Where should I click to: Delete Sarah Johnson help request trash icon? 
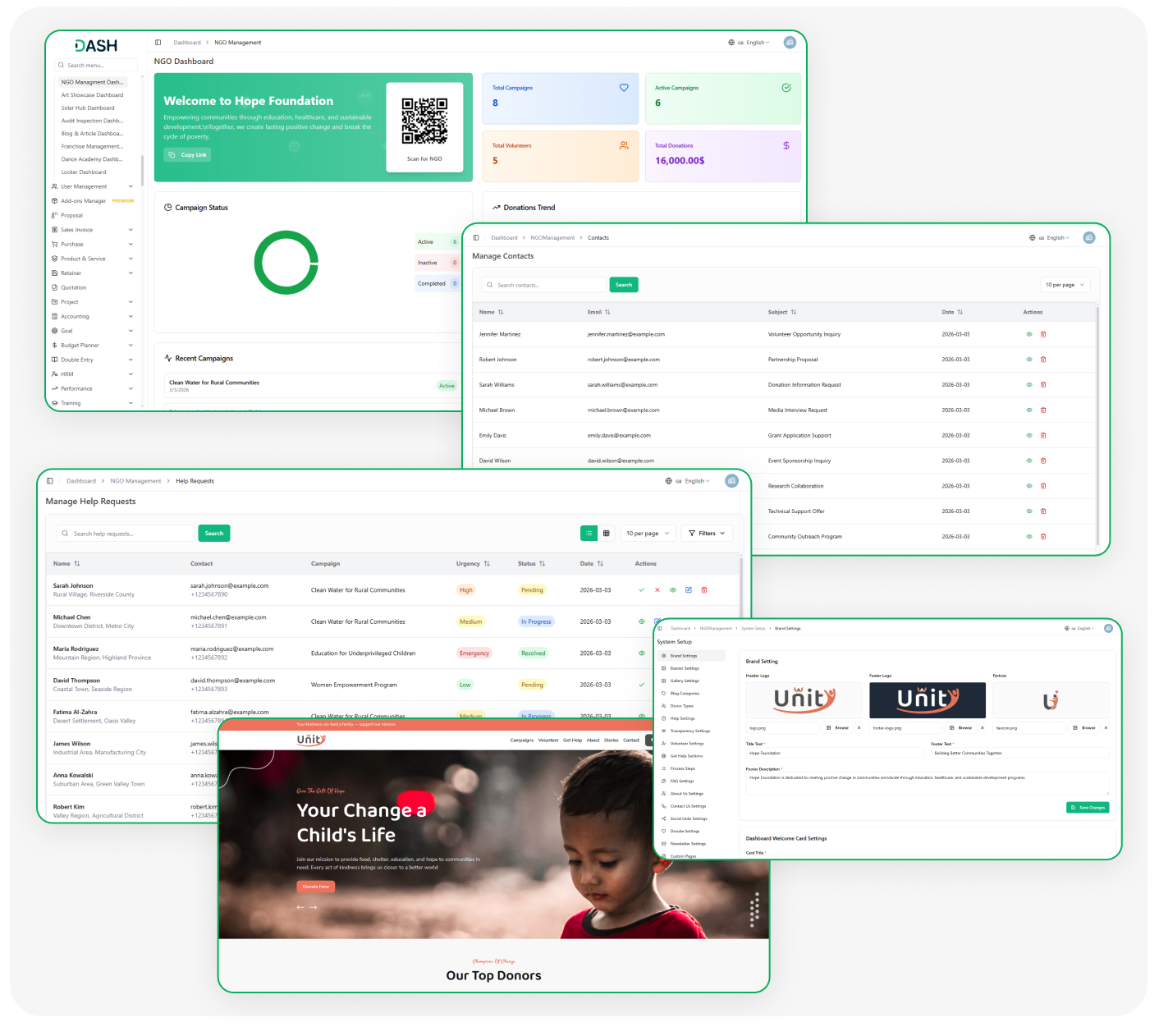point(704,590)
